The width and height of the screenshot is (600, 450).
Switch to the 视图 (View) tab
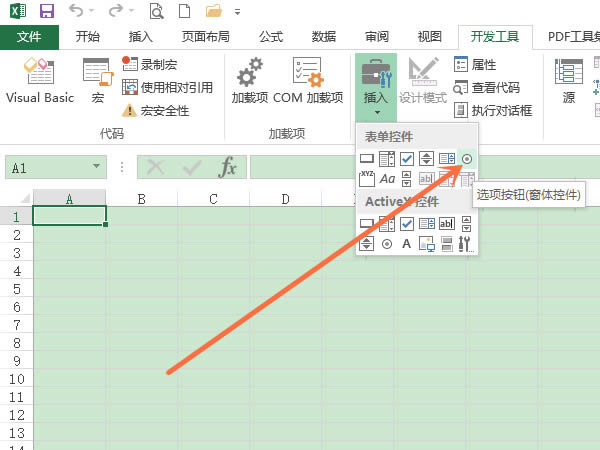430,37
